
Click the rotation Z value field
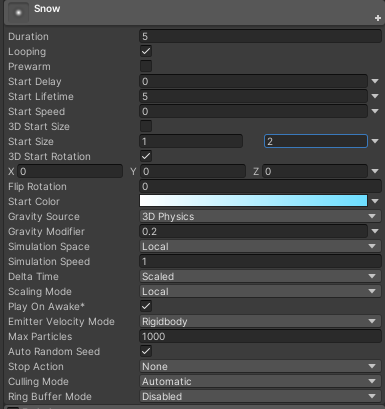(x=315, y=171)
